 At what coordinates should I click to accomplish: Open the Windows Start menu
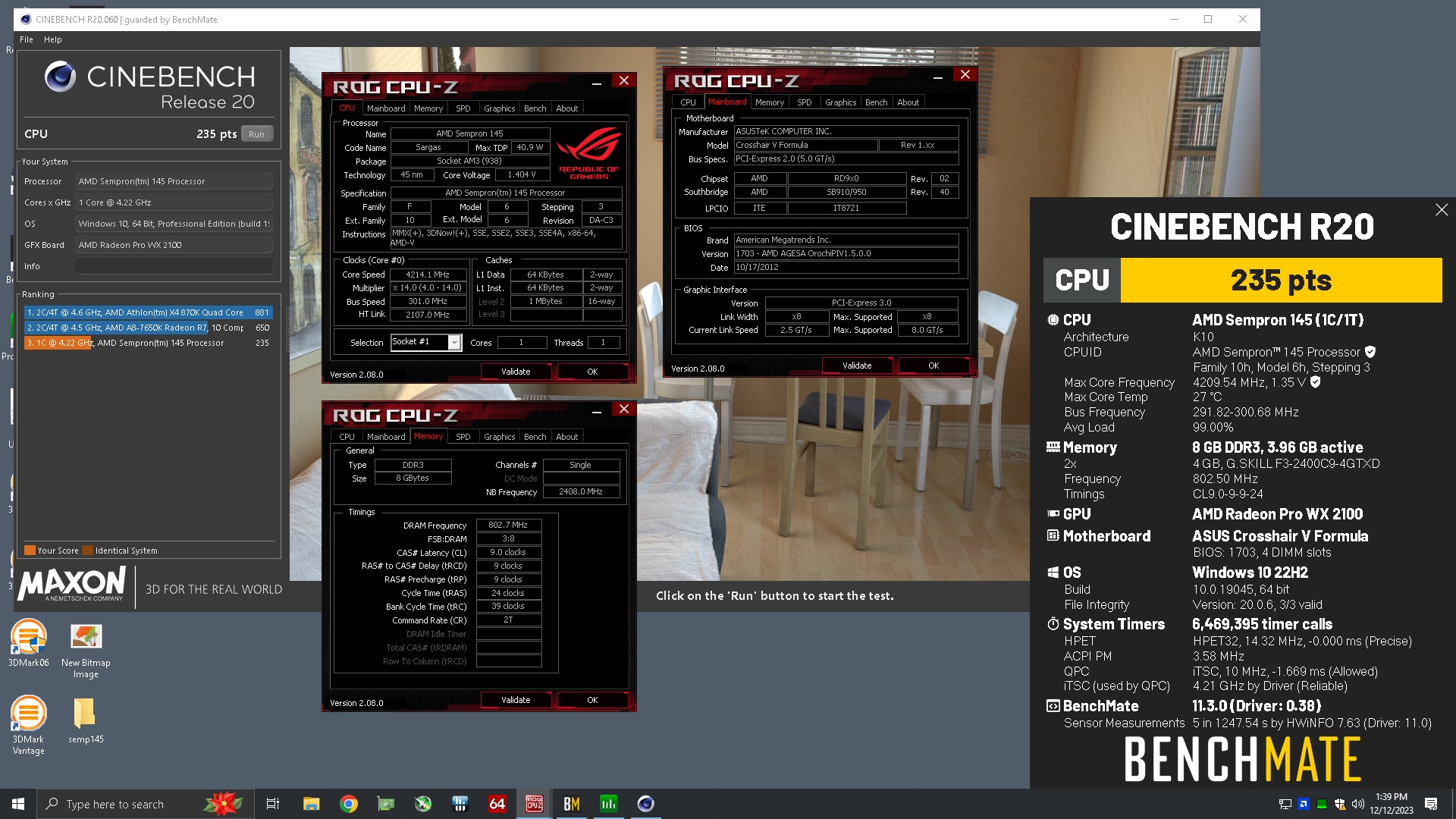[x=18, y=804]
